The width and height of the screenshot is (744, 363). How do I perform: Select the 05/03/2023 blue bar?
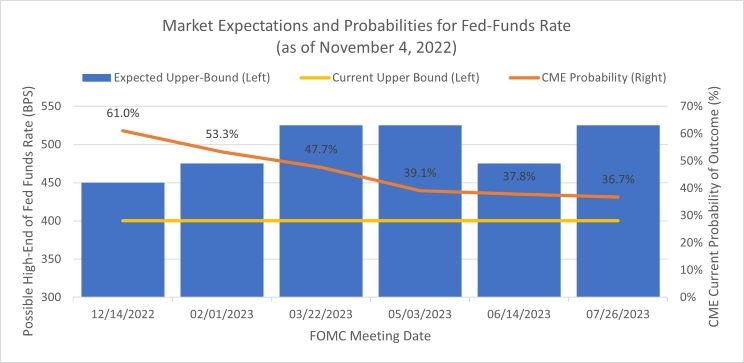pyautogui.click(x=420, y=211)
